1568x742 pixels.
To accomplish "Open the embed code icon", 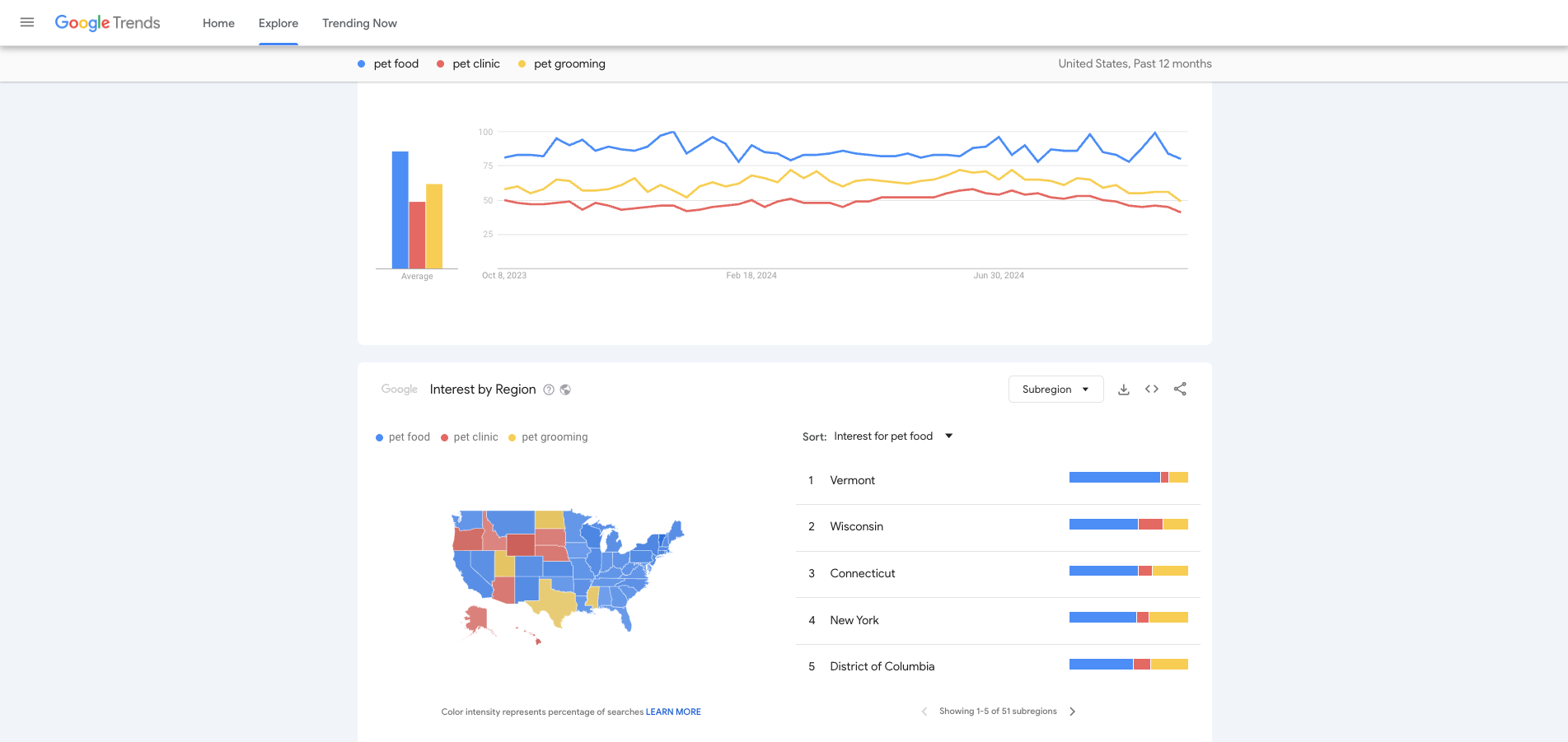I will point(1152,390).
